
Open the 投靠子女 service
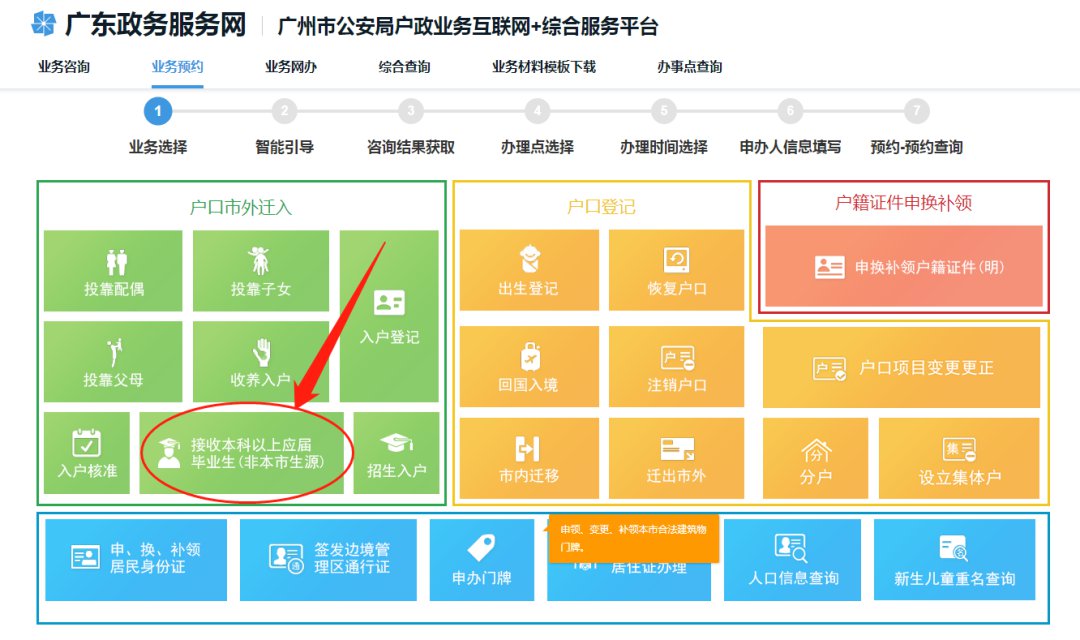point(260,270)
